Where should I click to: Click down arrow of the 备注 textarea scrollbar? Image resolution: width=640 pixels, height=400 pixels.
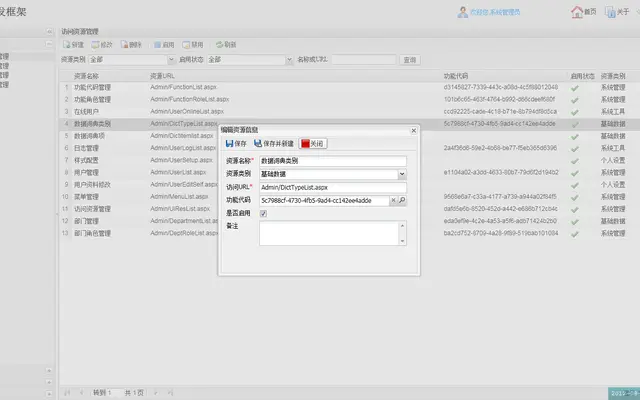(402, 241)
